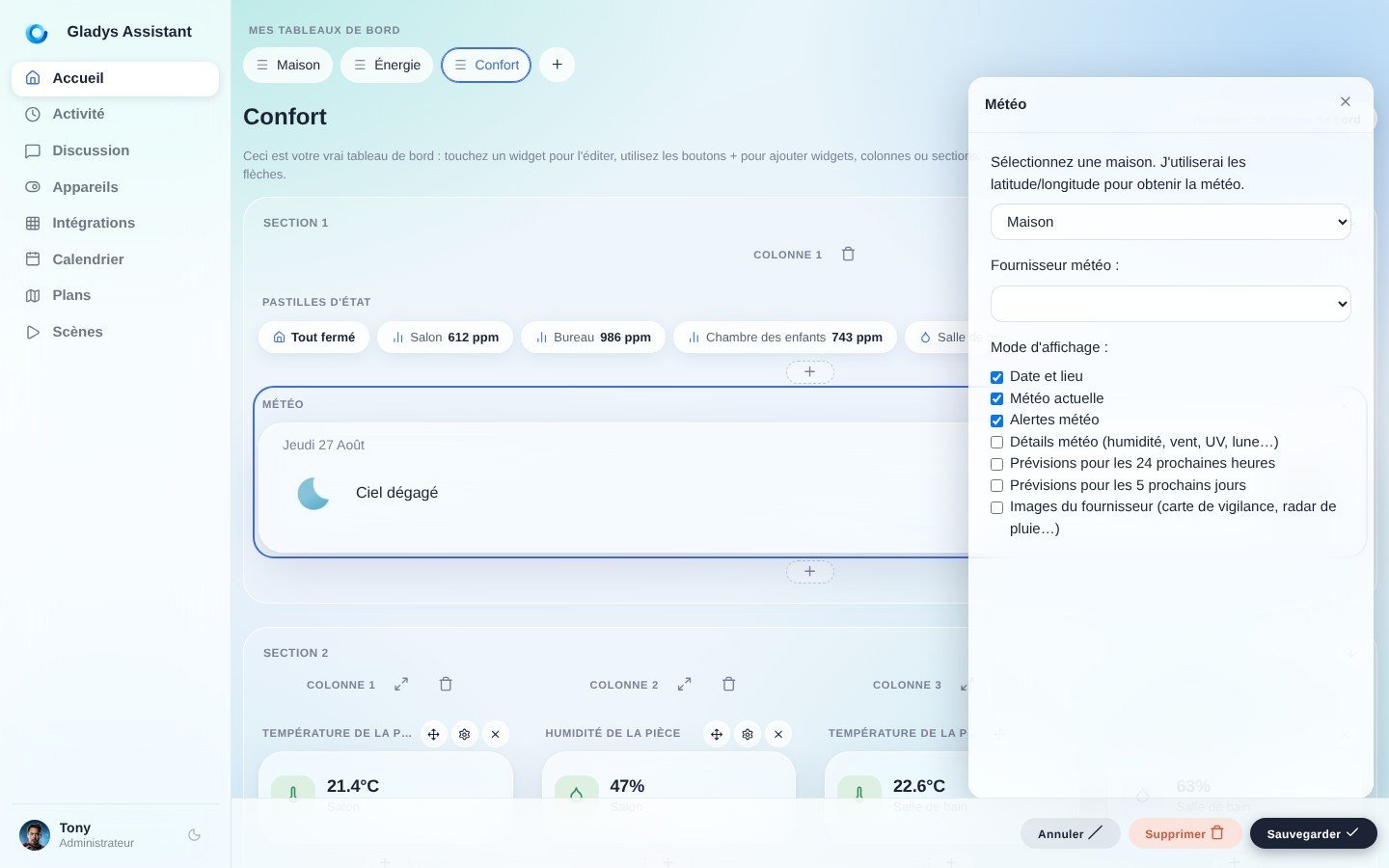Open the Maison house dropdown

[x=1170, y=222]
